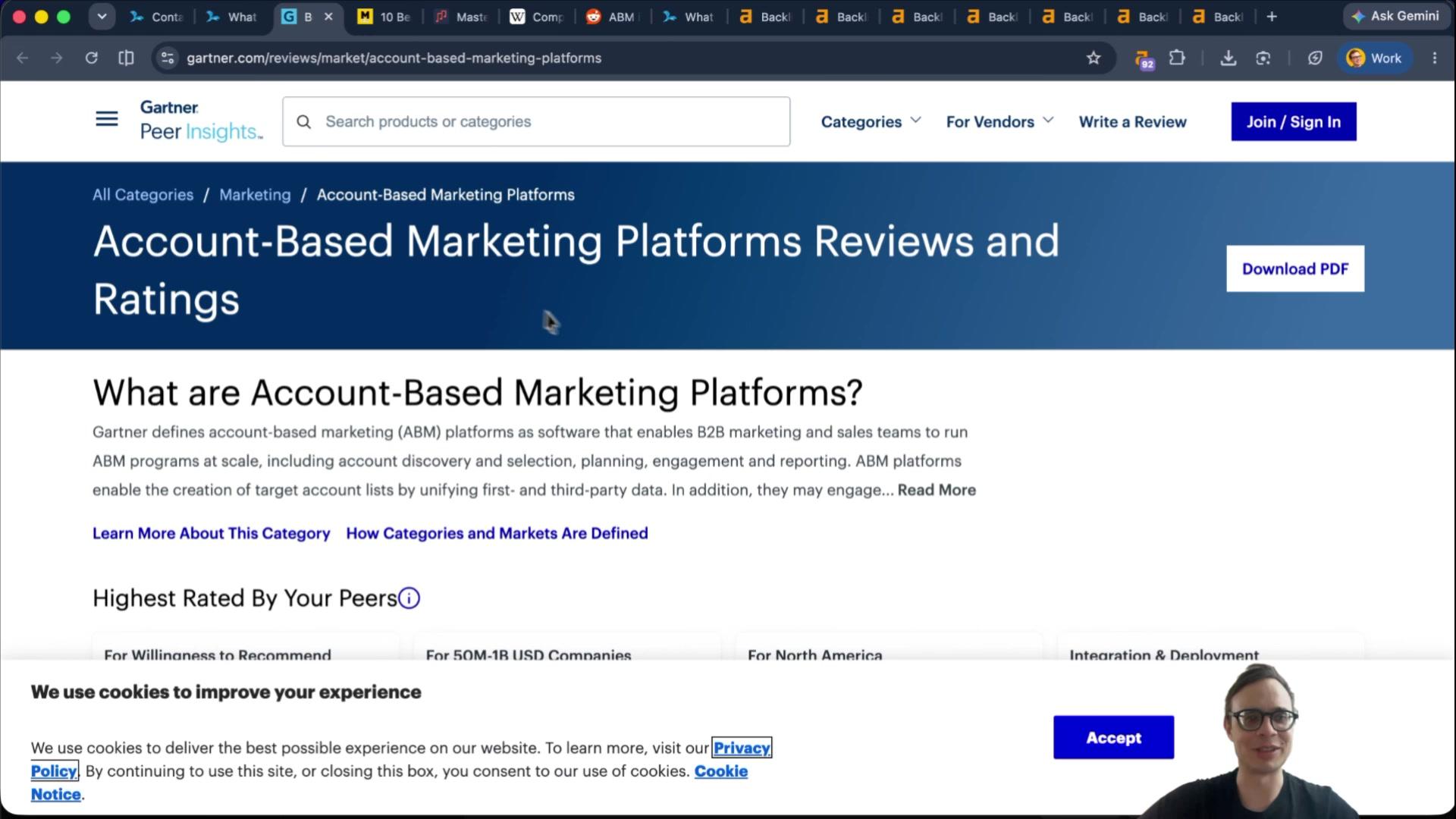Open Marketing breadcrumb link
Screen dimensions: 1456x819
click(255, 195)
